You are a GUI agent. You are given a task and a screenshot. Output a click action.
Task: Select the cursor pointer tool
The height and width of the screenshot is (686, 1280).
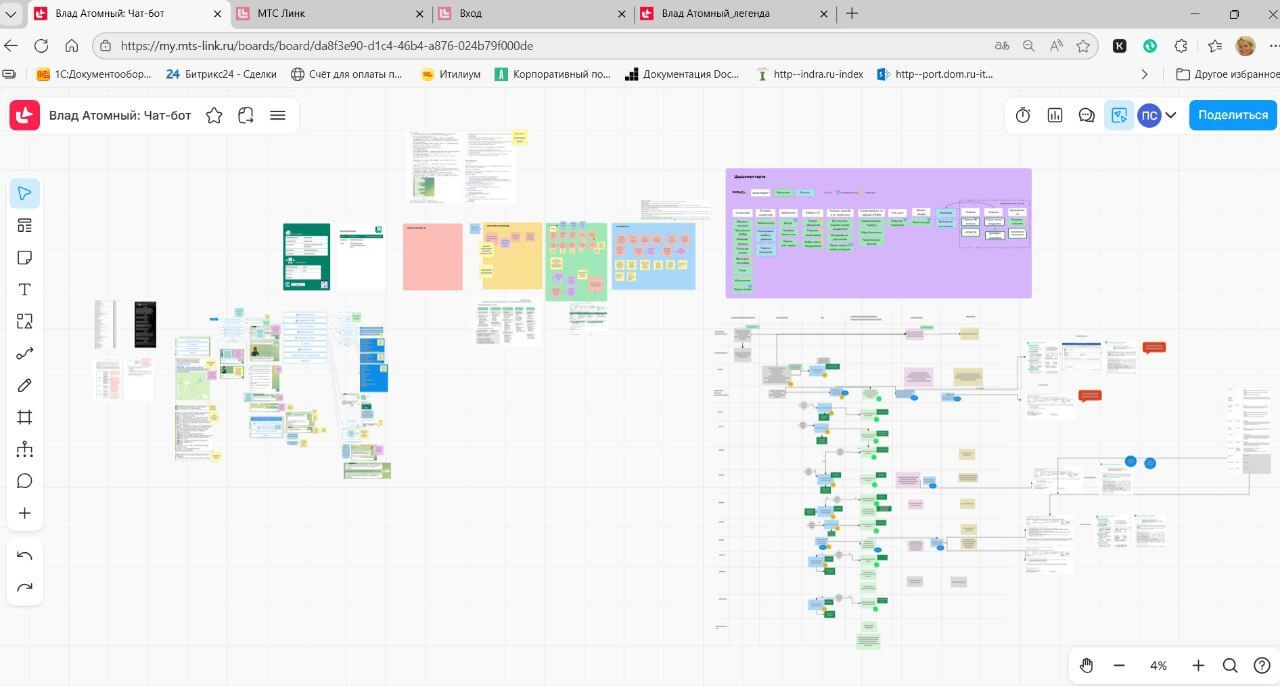[x=25, y=193]
